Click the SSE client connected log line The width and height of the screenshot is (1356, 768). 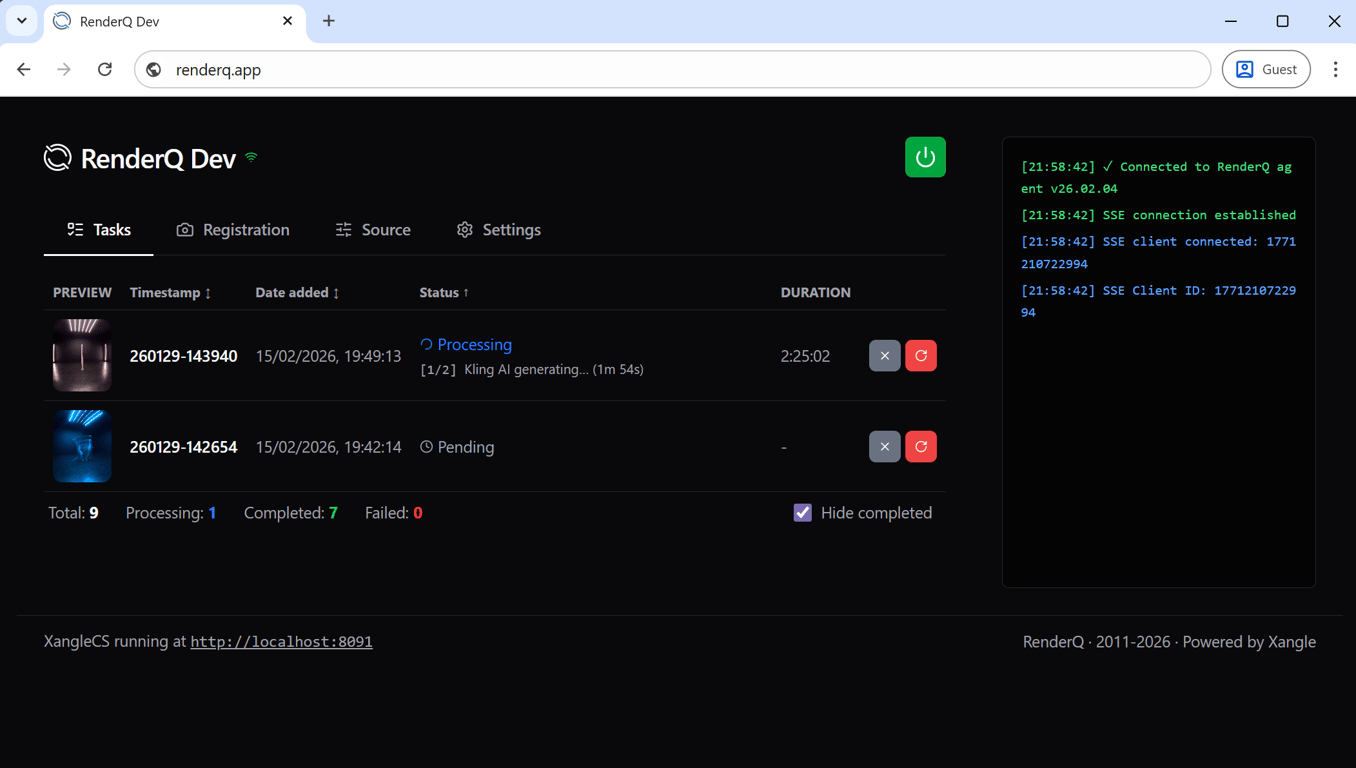tap(1158, 253)
